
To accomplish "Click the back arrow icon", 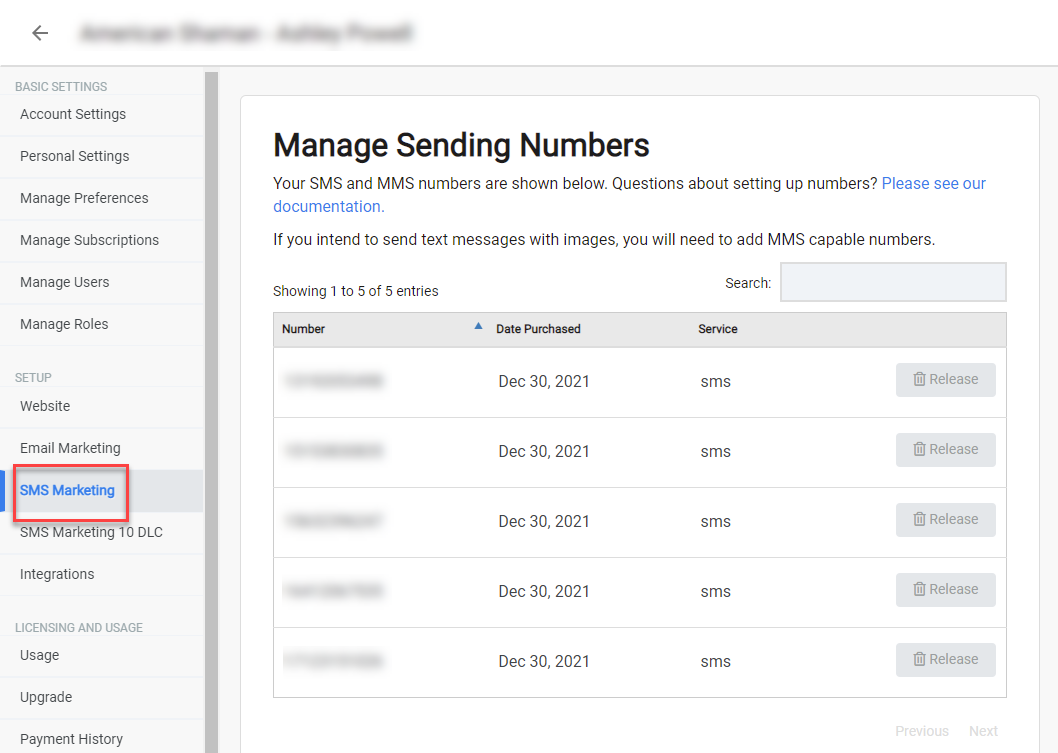I will 40,32.
